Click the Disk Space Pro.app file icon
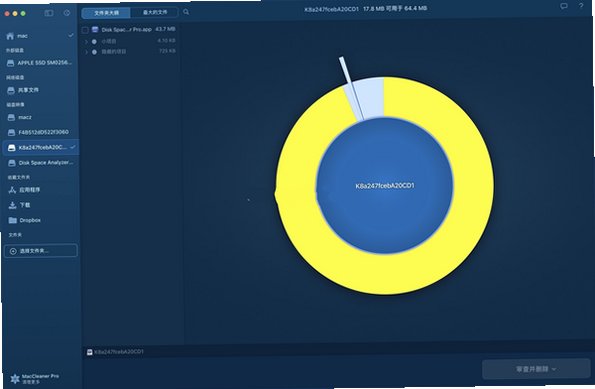 pyautogui.click(x=95, y=30)
